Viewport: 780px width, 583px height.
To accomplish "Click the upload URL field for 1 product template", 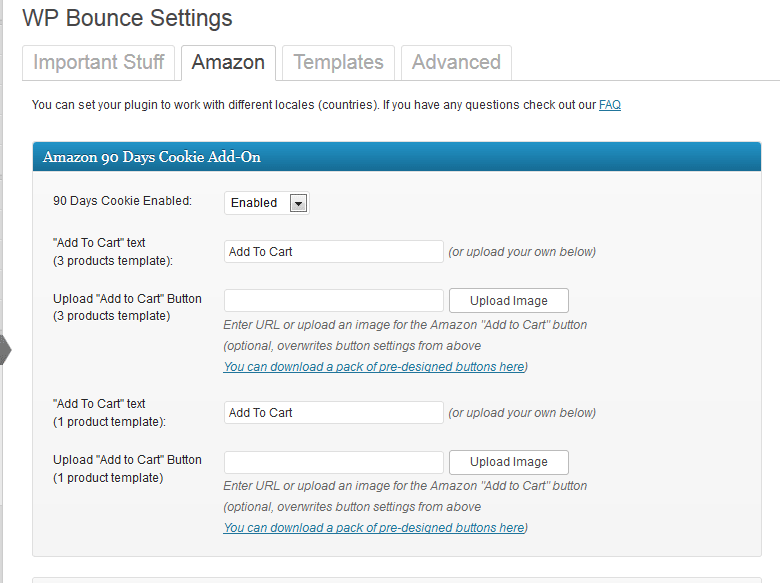I will tap(333, 462).
